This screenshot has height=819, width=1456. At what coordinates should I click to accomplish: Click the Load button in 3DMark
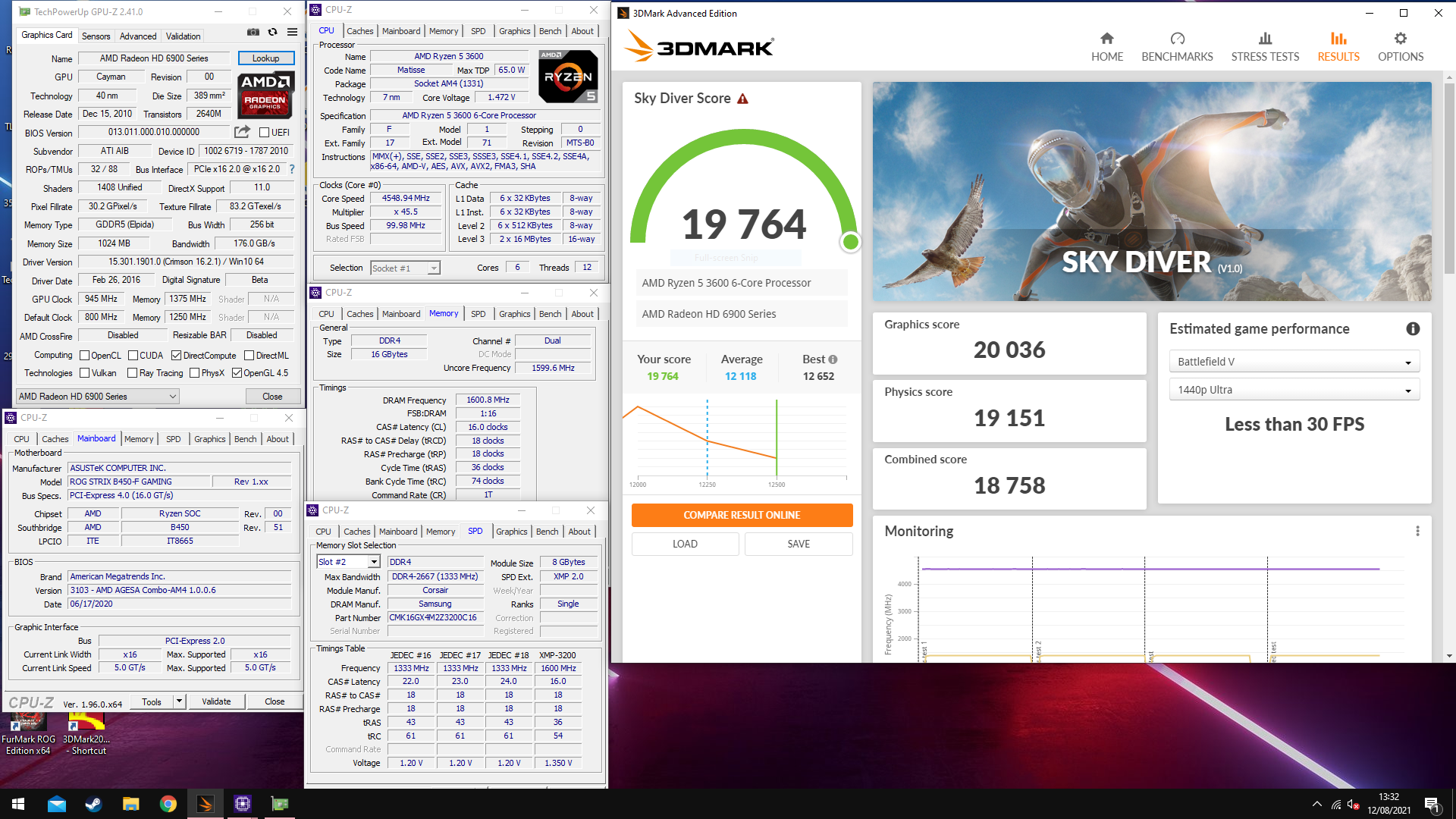686,544
